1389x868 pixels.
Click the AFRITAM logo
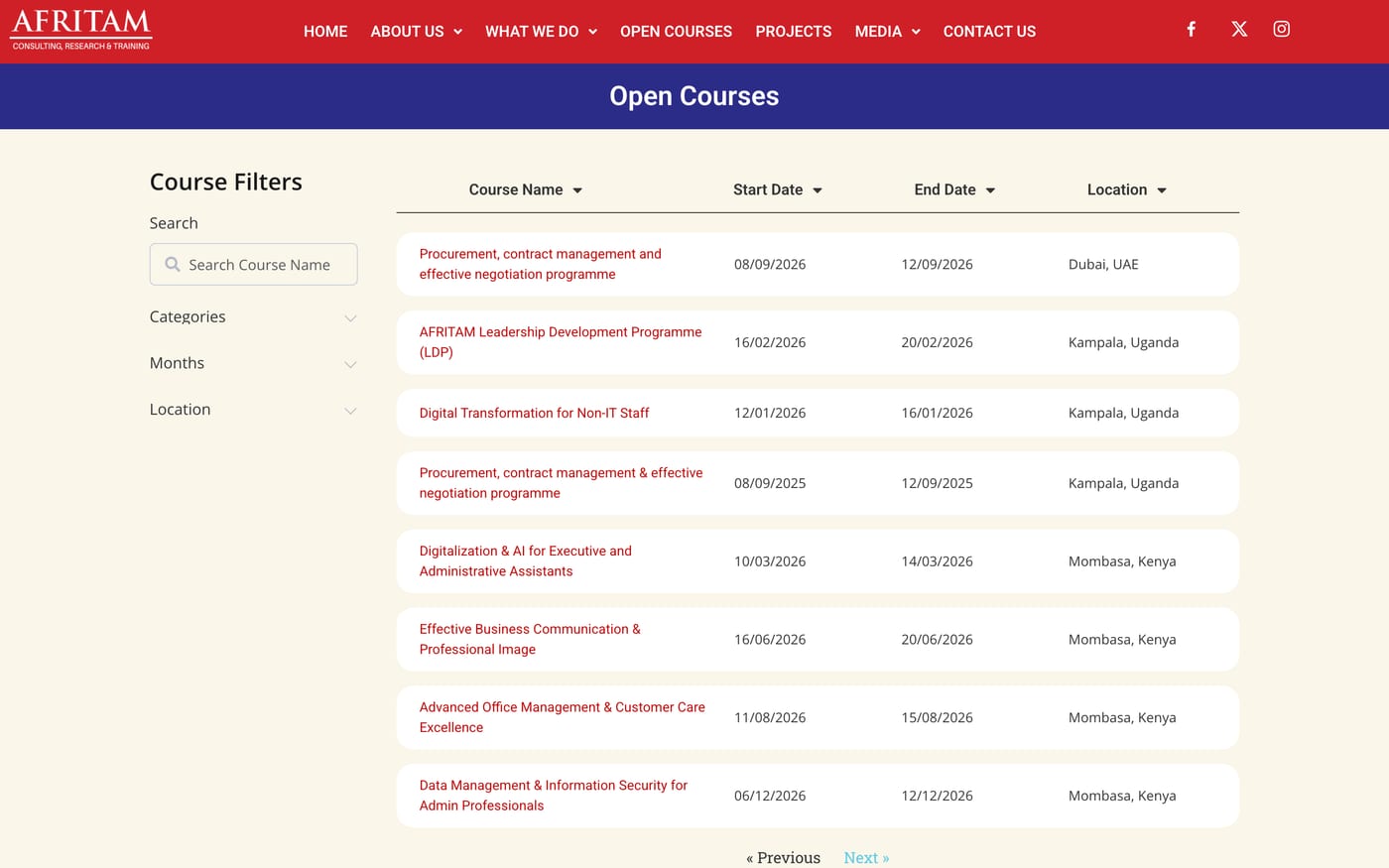click(81, 30)
